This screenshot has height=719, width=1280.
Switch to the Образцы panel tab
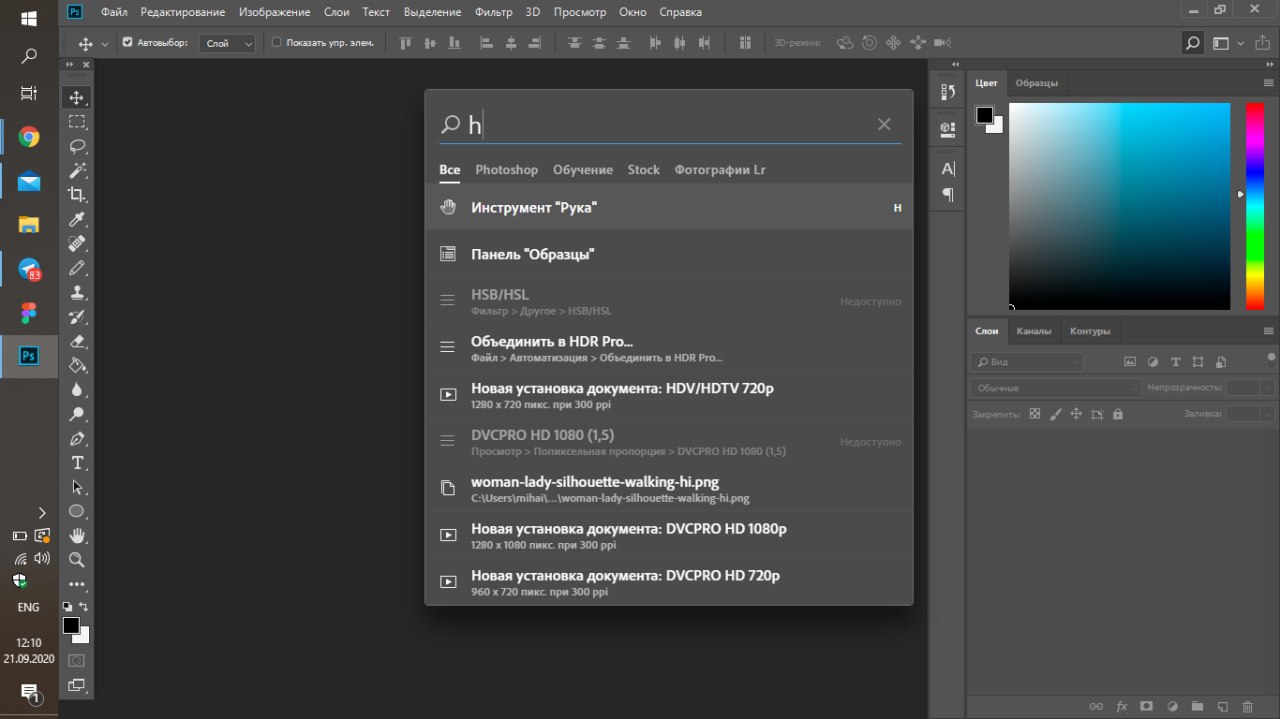click(1036, 83)
